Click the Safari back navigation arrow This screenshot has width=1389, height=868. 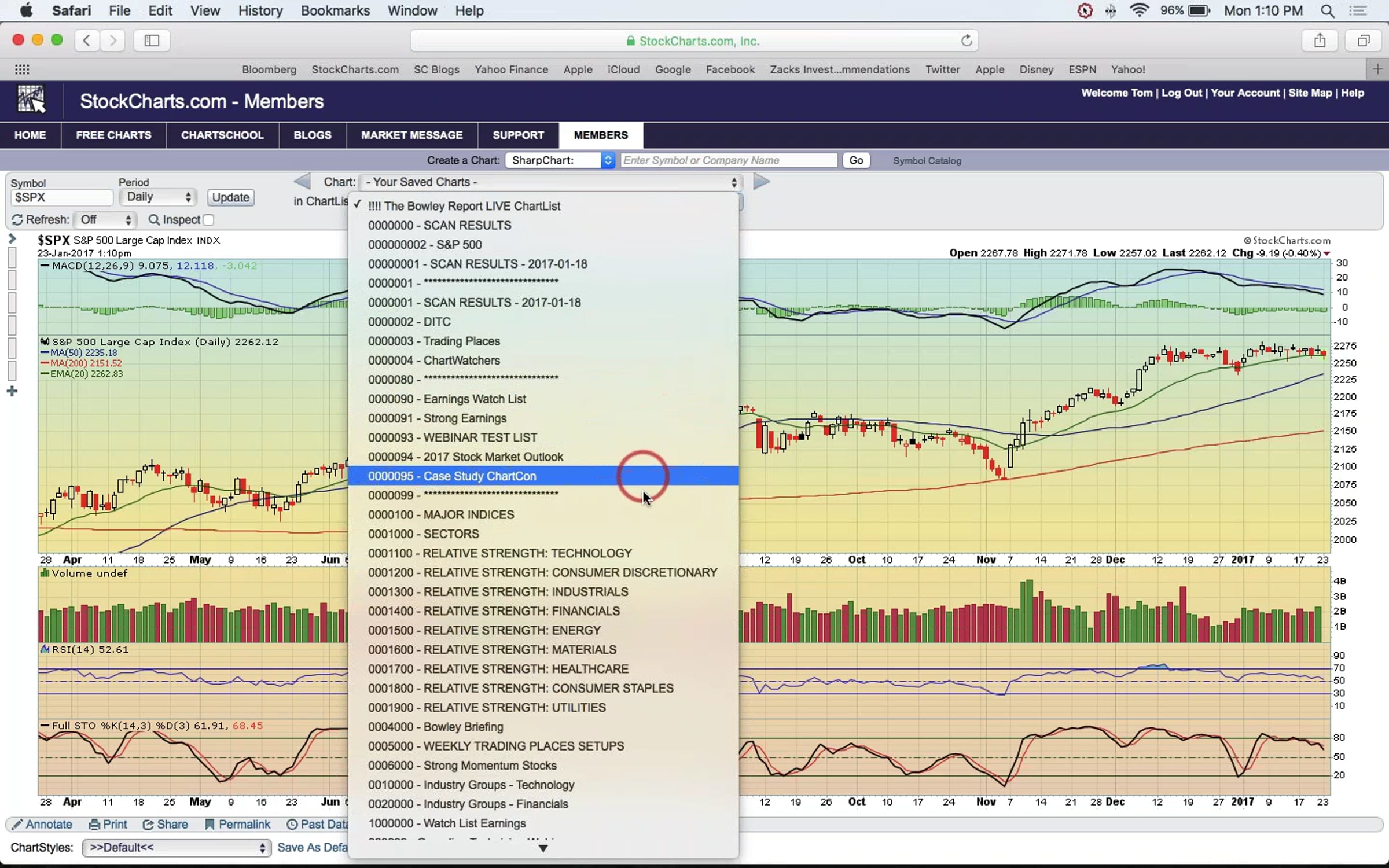click(x=87, y=41)
